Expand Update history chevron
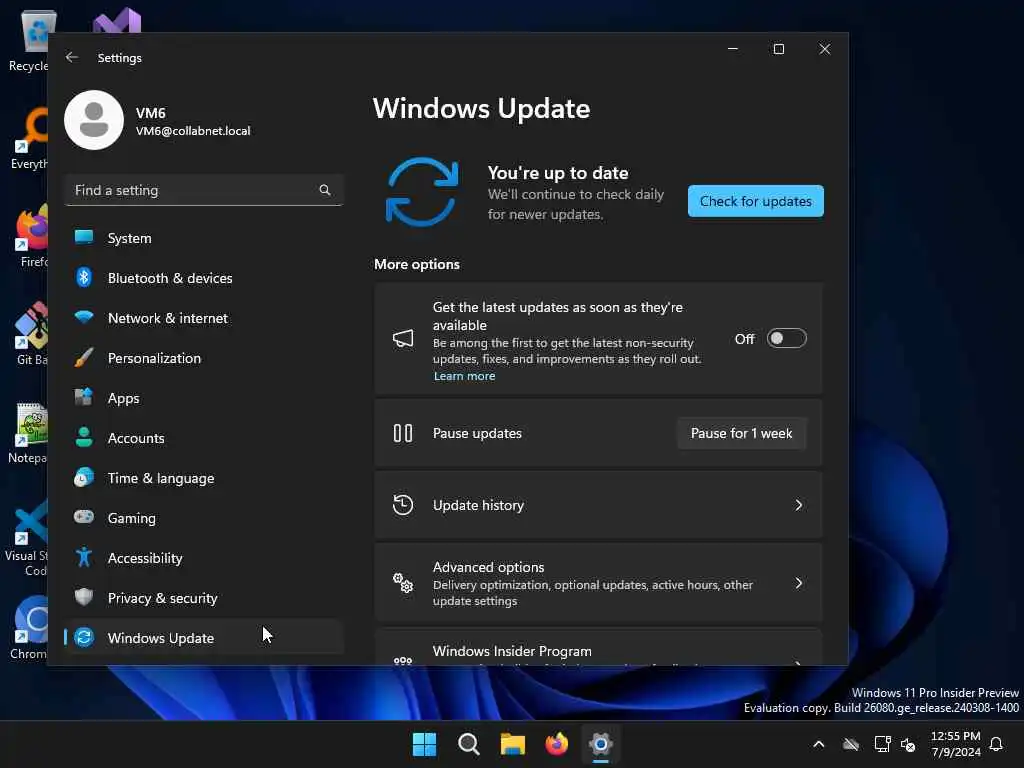 point(798,505)
